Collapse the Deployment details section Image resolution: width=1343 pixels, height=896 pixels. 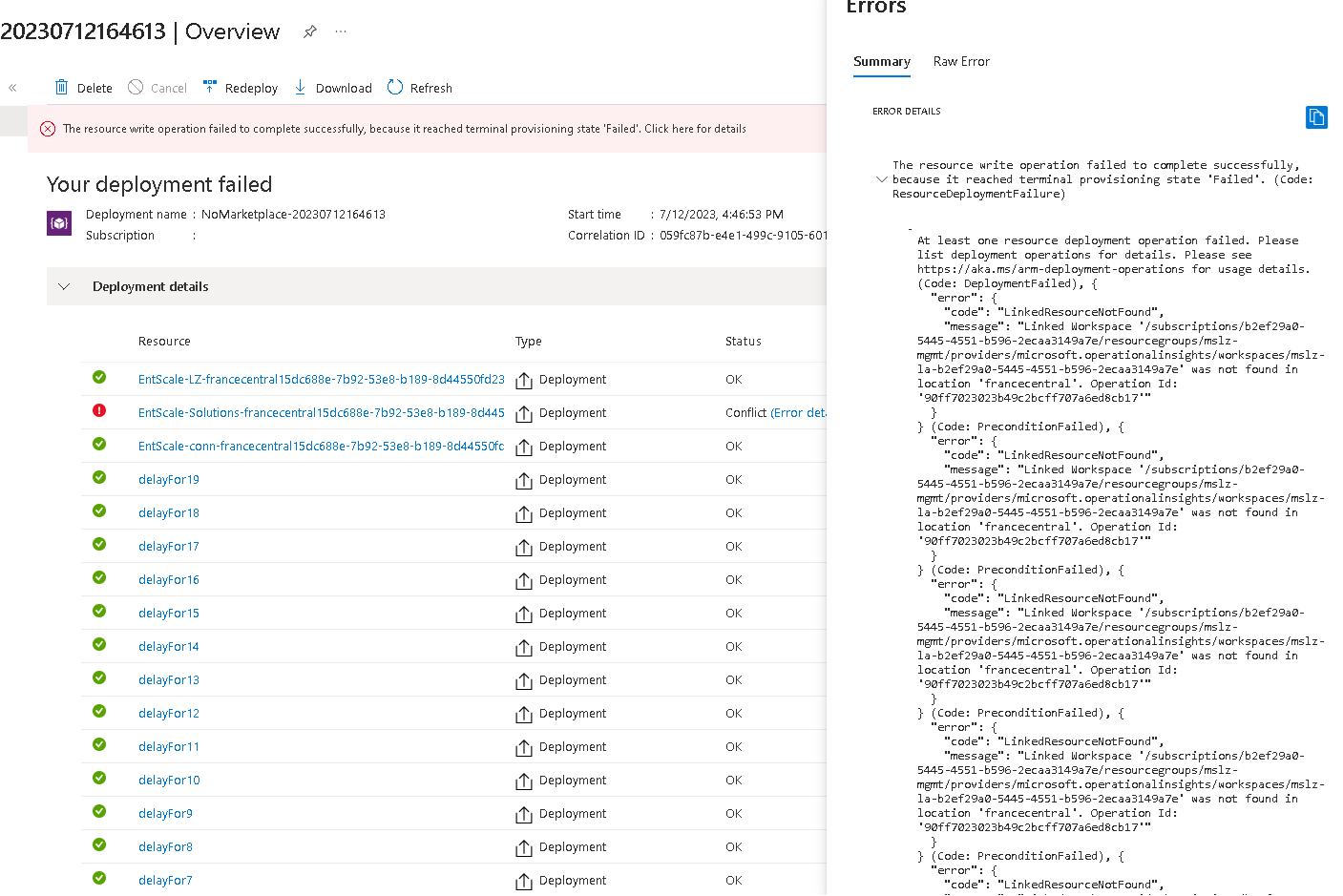pos(63,286)
